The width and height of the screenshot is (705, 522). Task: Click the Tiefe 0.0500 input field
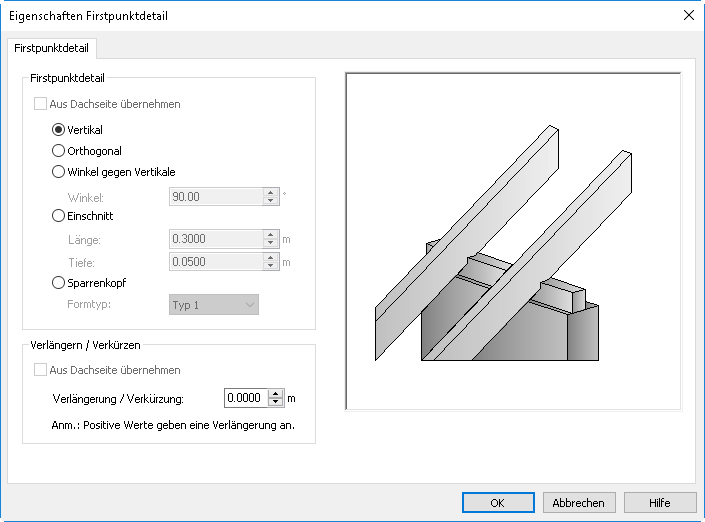[x=216, y=262]
